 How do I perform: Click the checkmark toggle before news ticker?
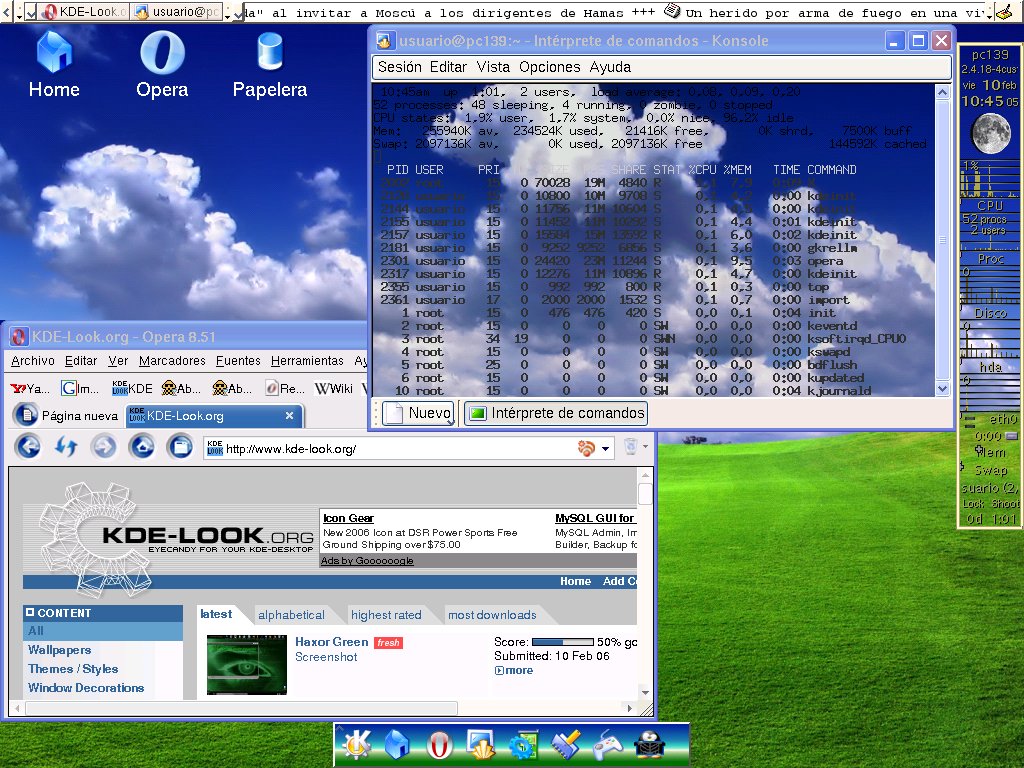[239, 13]
